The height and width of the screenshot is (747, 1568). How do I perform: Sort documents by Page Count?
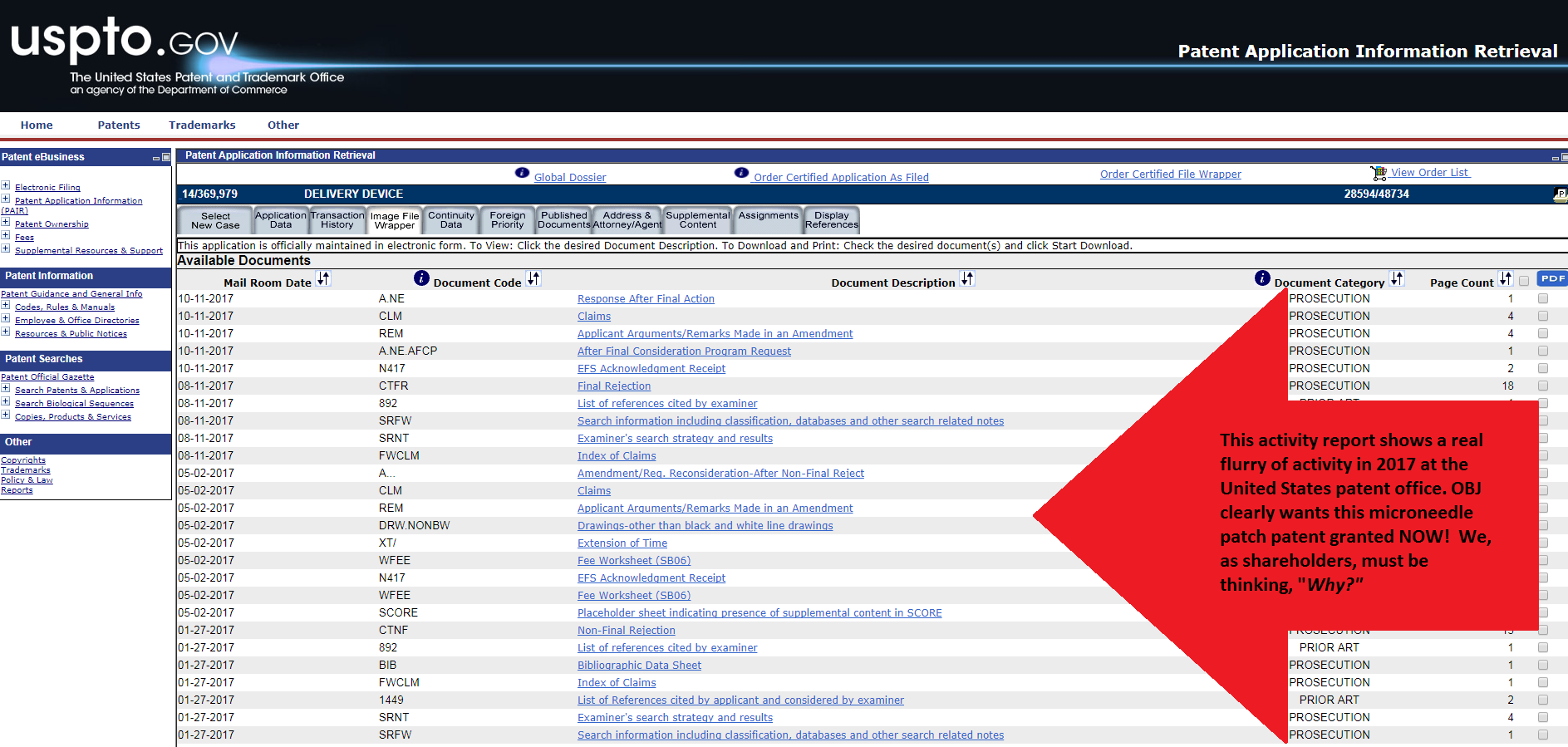coord(1506,279)
